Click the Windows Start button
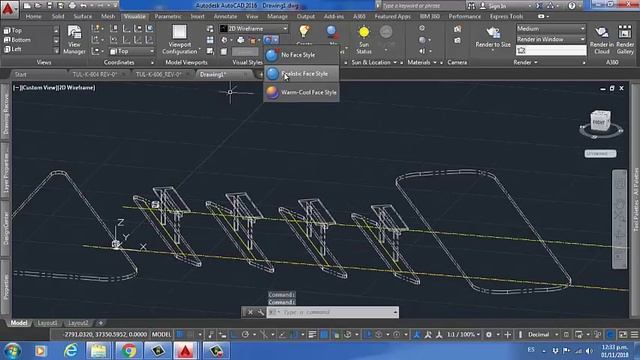 click(12, 351)
